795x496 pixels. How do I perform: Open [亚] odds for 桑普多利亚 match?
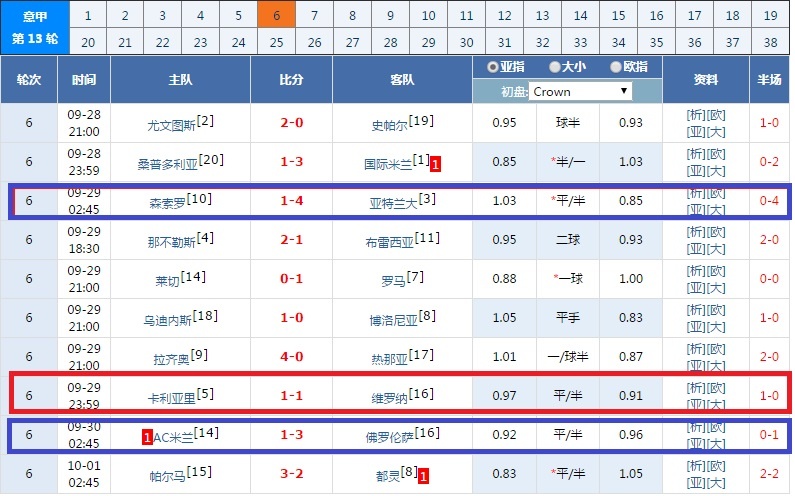tap(696, 171)
